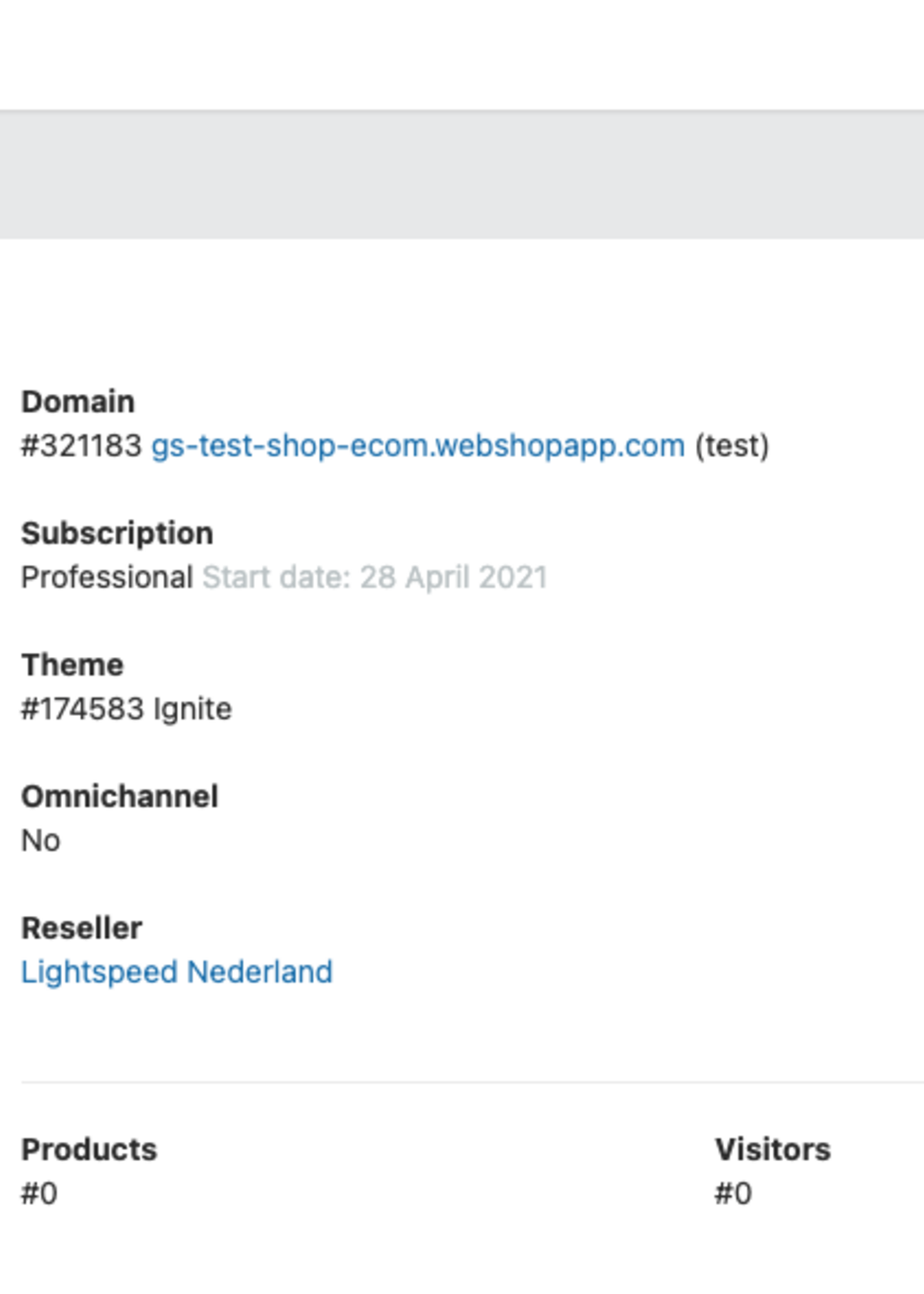Open the gs-test-shop-ecom.webshopapp.com domain link
The height and width of the screenshot is (1294, 924).
coord(418,445)
